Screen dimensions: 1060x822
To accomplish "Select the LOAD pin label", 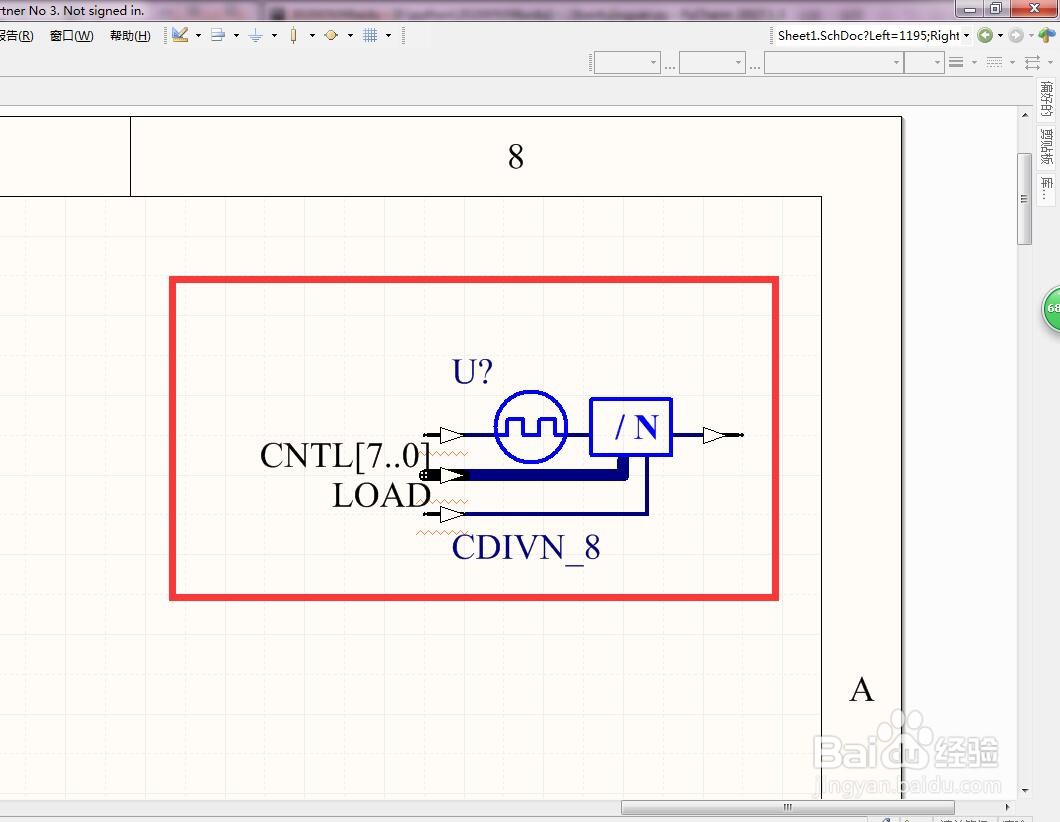I will point(381,495).
